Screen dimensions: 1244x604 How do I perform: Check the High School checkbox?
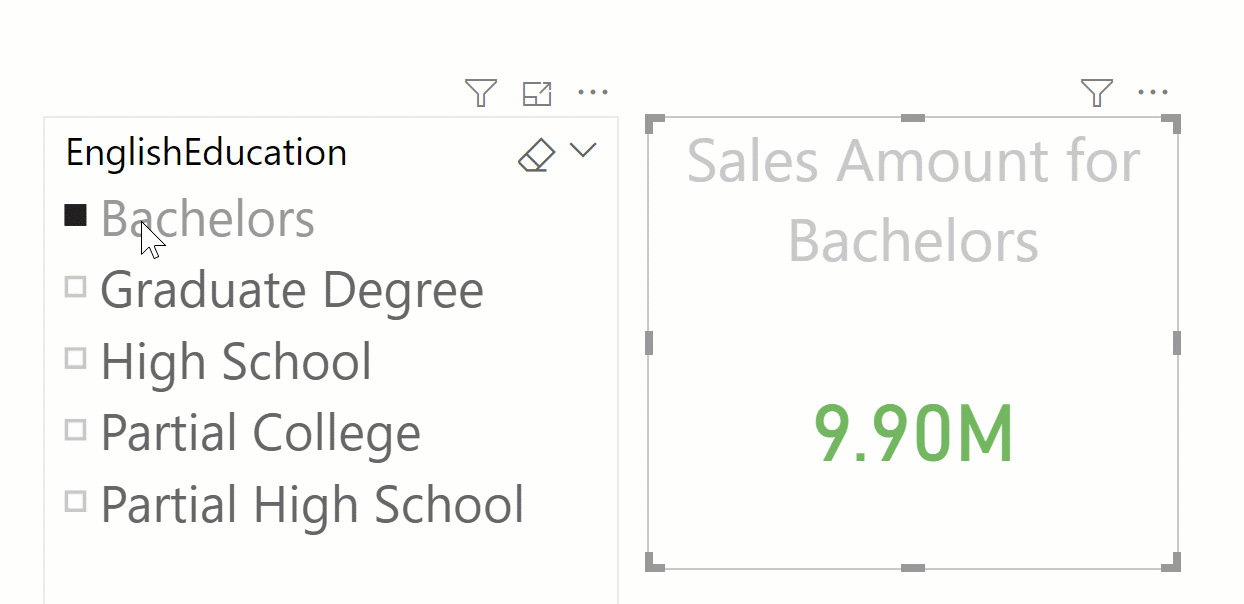point(75,358)
